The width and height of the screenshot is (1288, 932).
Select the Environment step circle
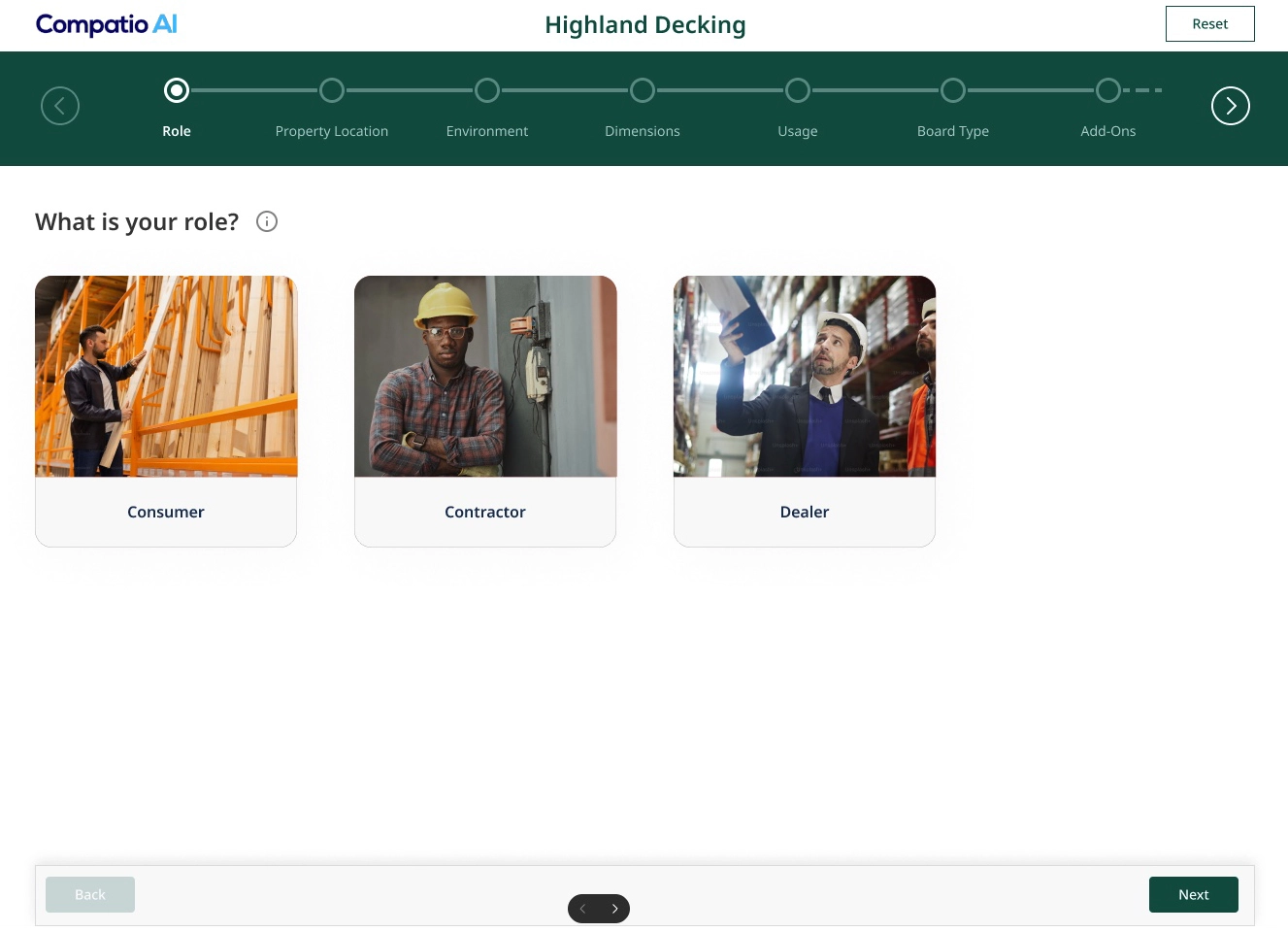[x=487, y=90]
